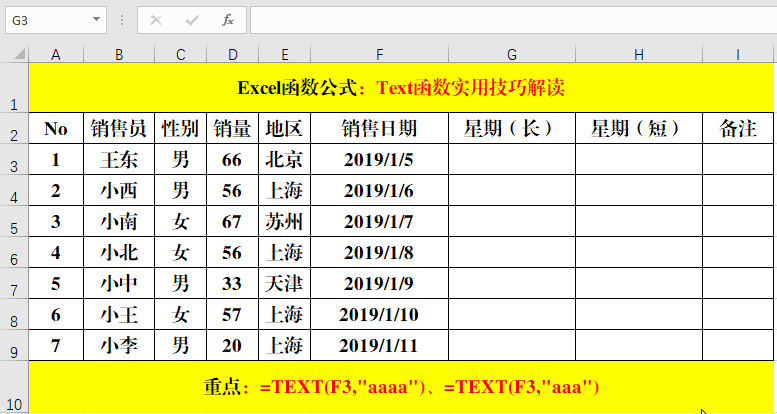Select the date cell '2019/1/10'
The image size is (777, 414).
click(380, 314)
